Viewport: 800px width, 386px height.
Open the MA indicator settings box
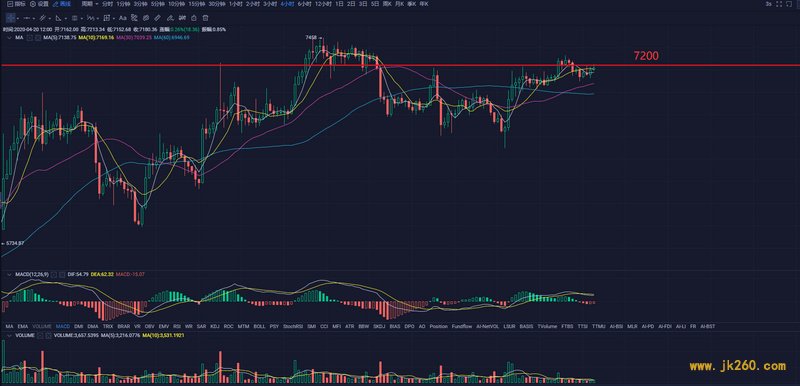(x=38, y=37)
